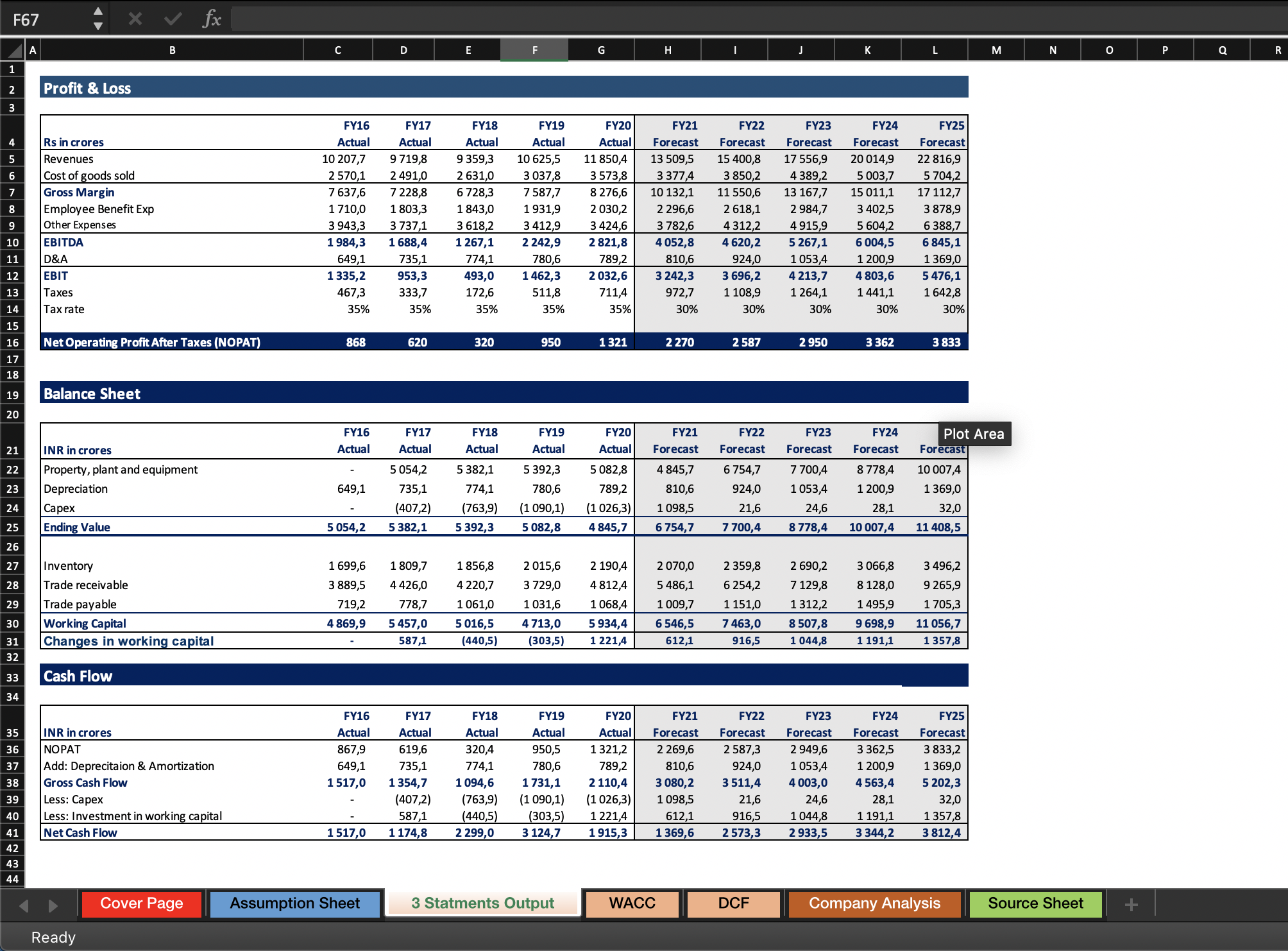1288x951 pixels.
Task: Open the insert function fx button
Action: pos(212,19)
